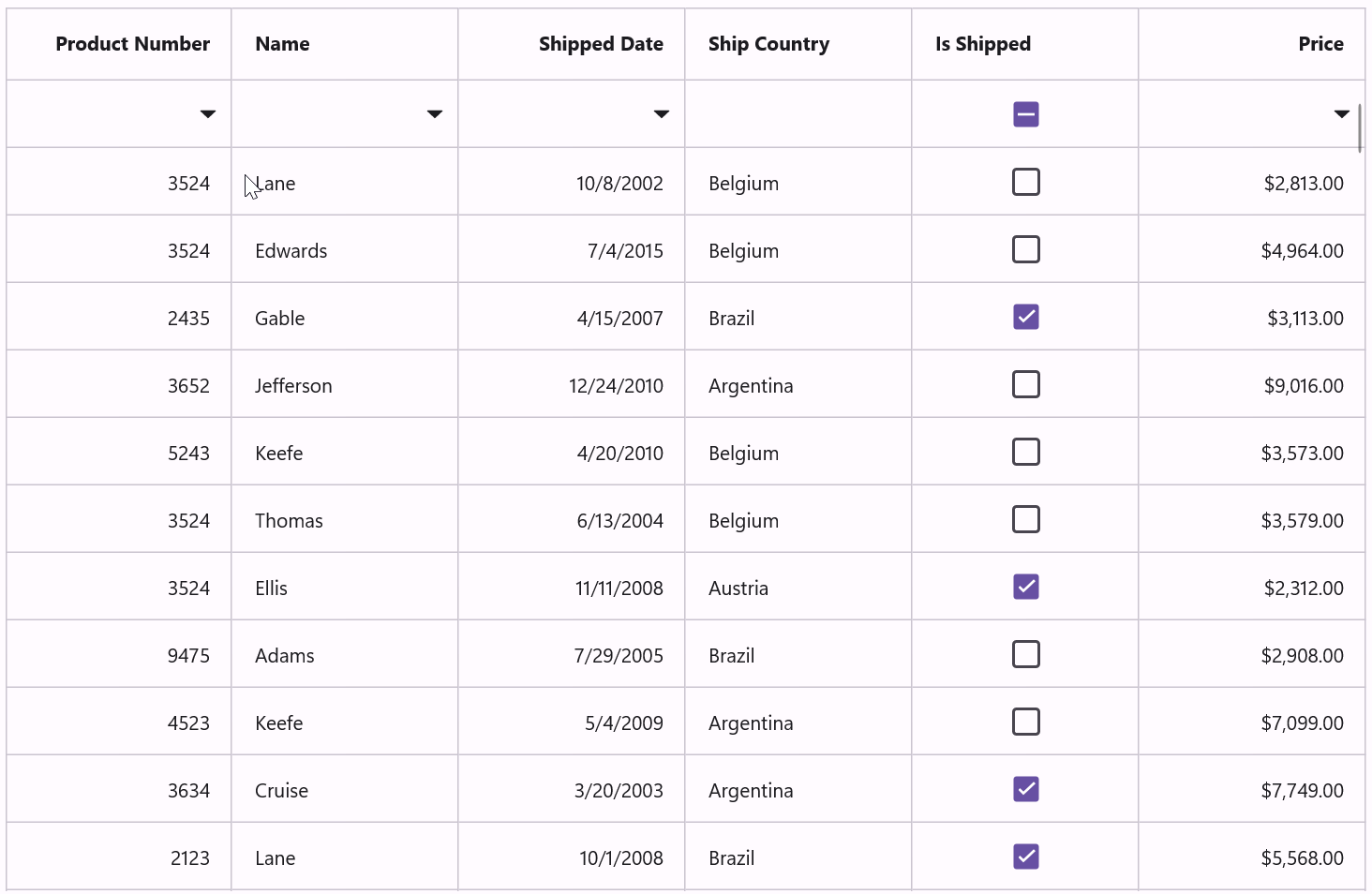Image resolution: width=1372 pixels, height=894 pixels.
Task: Open the Price column filter dropdown
Action: (x=1341, y=113)
